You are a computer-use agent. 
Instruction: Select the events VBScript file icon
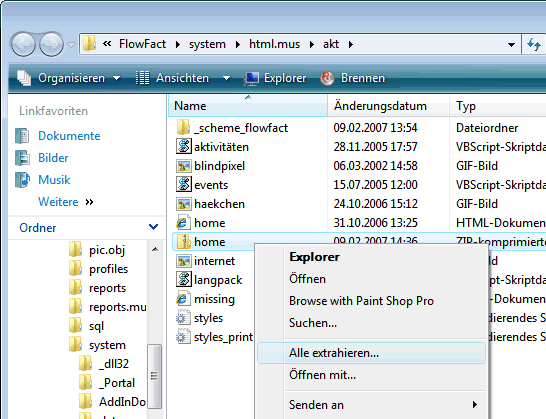tap(184, 184)
